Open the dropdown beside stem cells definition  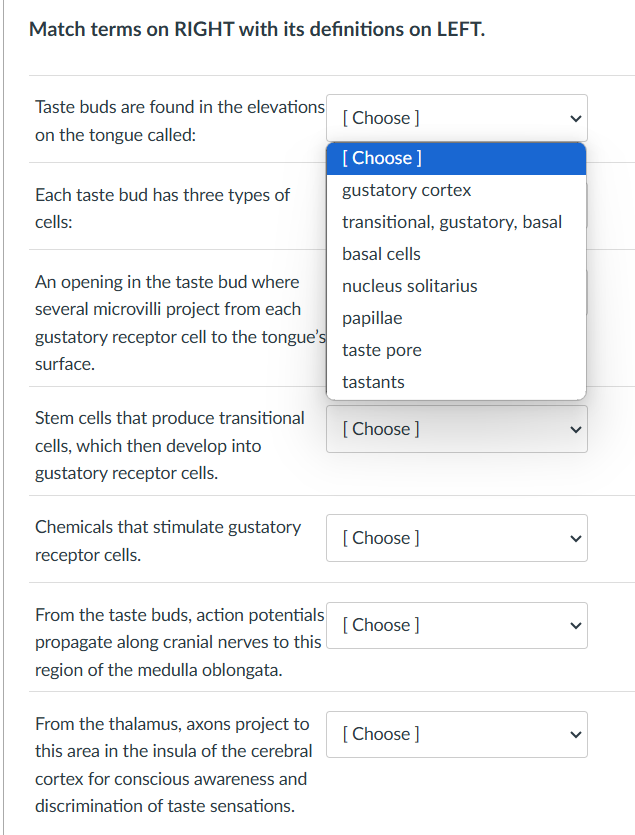click(456, 428)
